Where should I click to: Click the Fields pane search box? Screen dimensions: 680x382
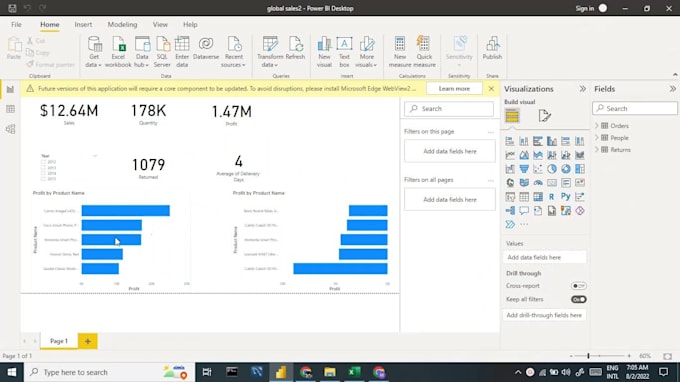coord(635,108)
